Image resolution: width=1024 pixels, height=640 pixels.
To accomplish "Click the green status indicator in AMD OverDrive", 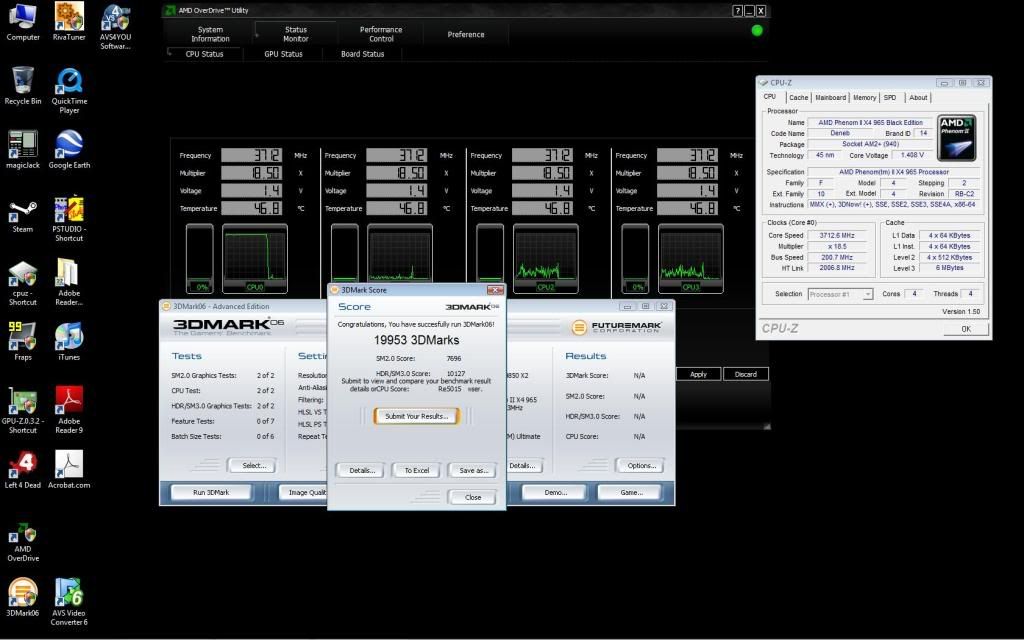I will (x=757, y=30).
